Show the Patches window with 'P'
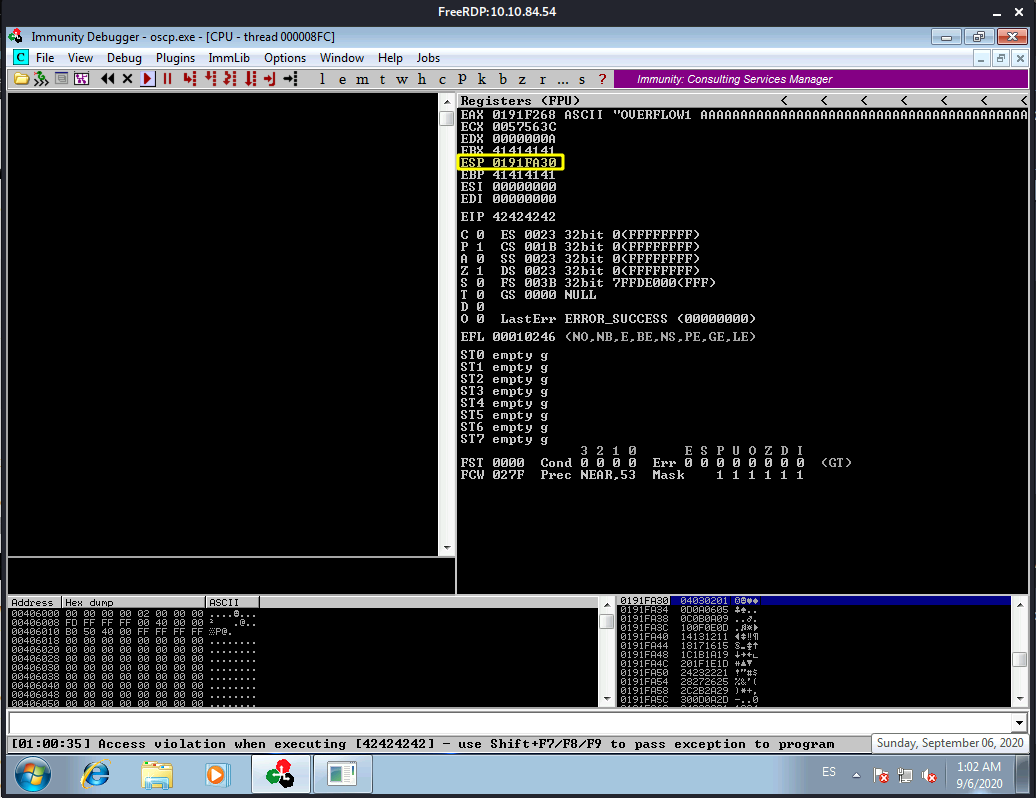The image size is (1036, 798). (462, 79)
